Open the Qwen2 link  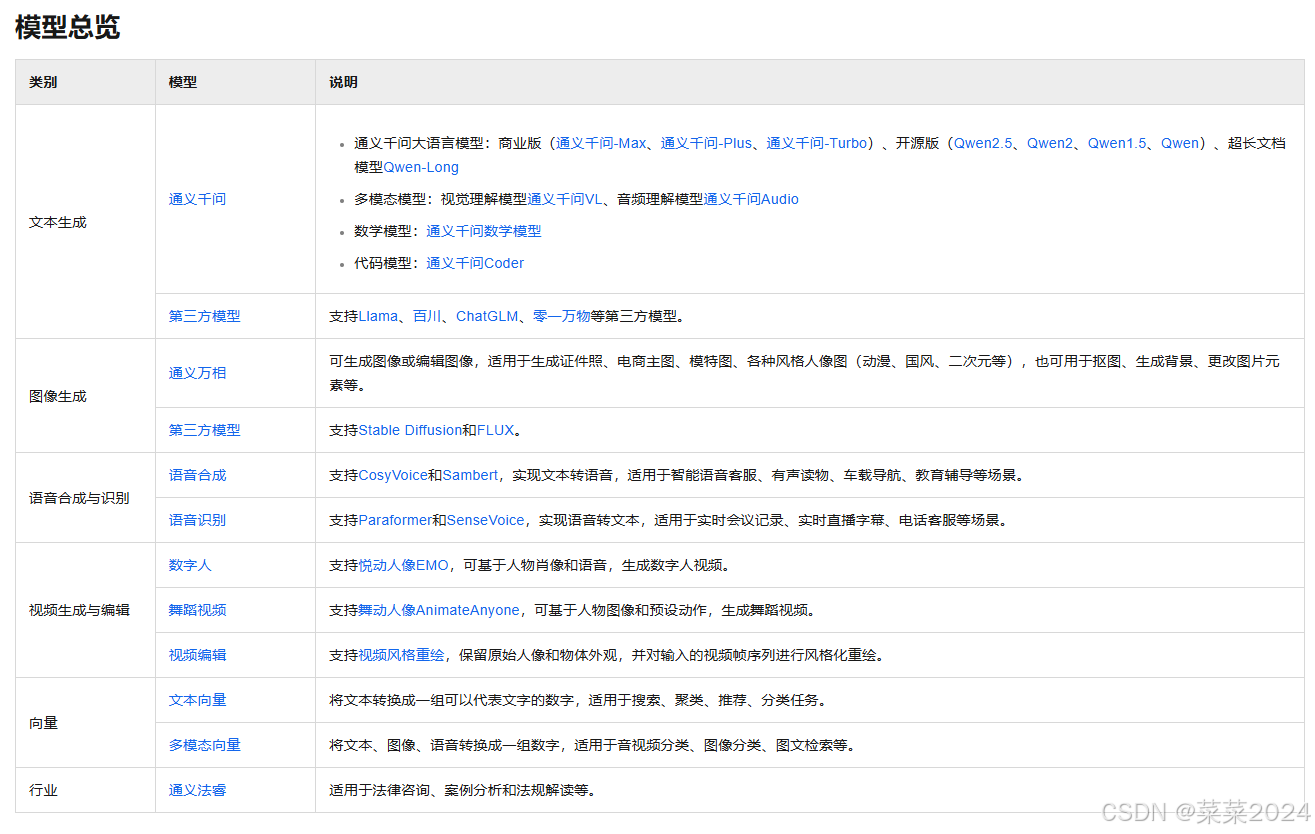(x=1050, y=143)
